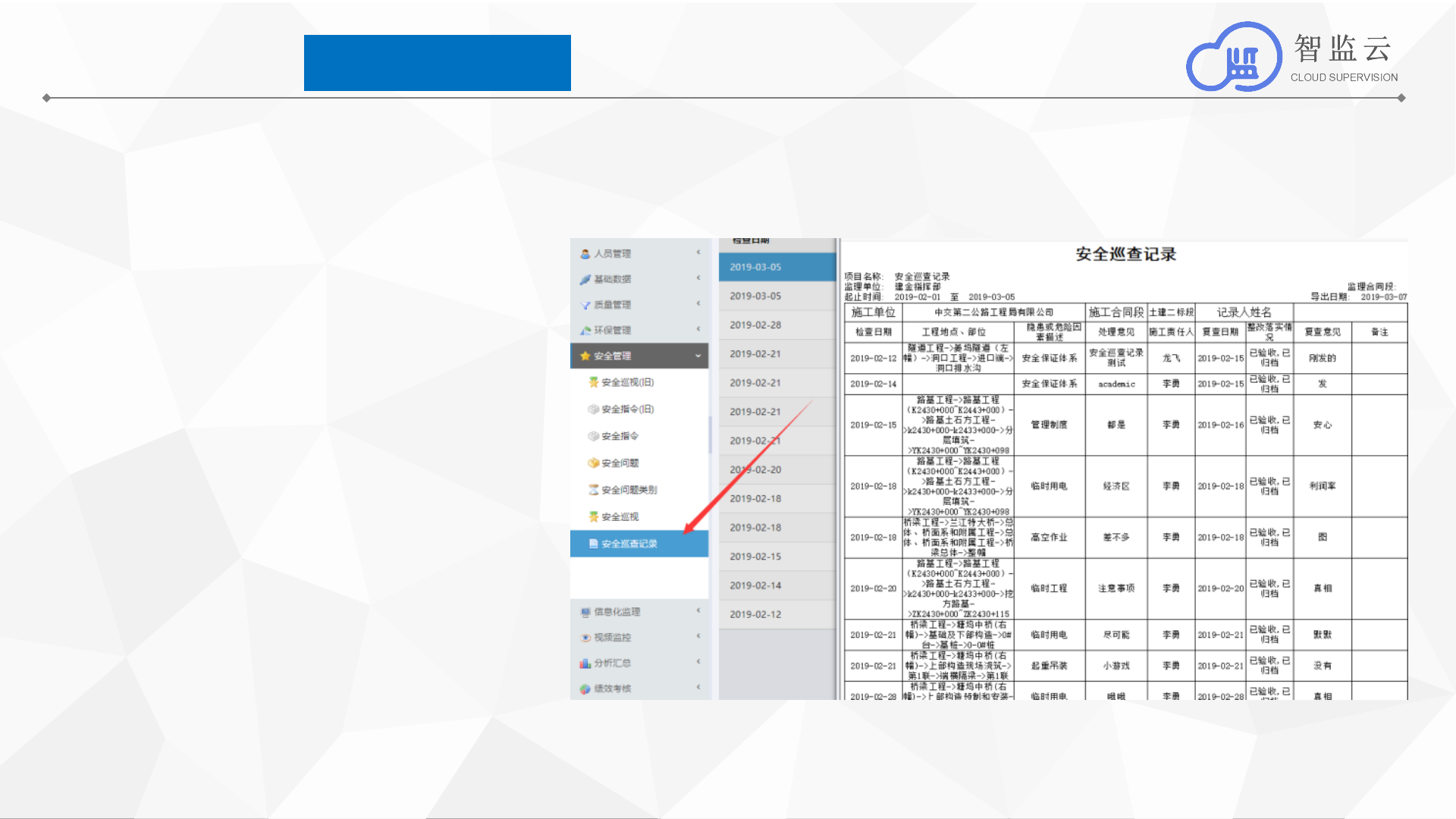Image resolution: width=1456 pixels, height=819 pixels.
Task: Select the 2019-02-28 date row
Action: pyautogui.click(x=755, y=325)
